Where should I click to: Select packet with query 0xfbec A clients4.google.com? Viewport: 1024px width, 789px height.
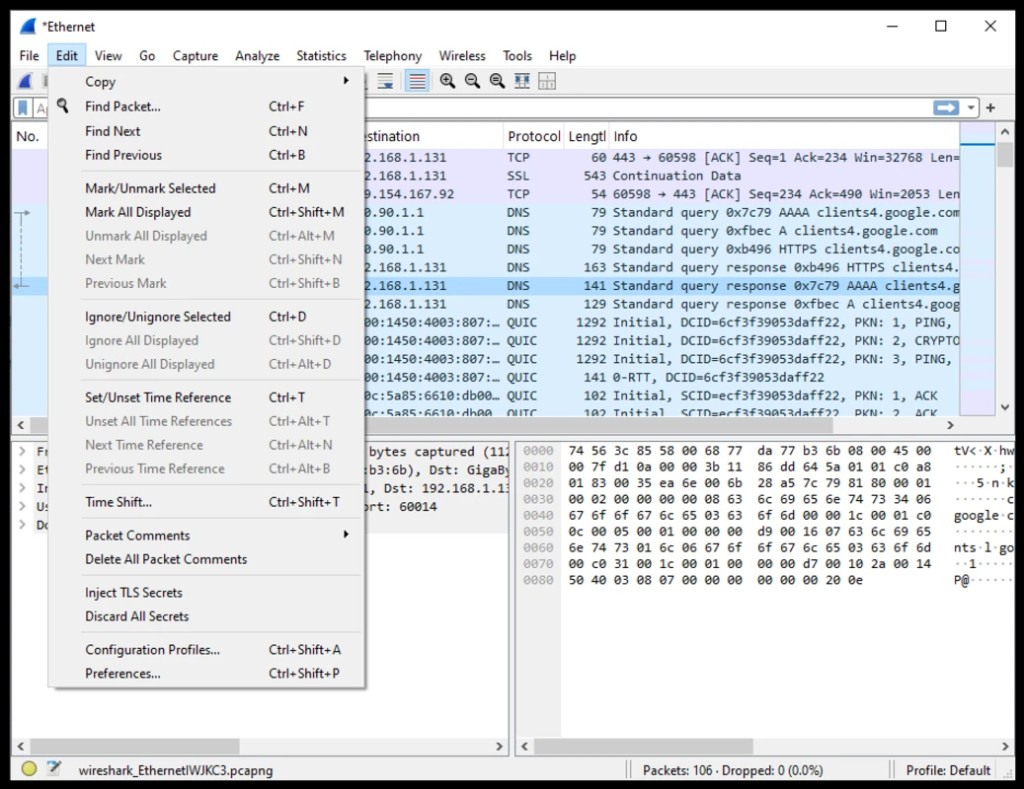(x=662, y=231)
